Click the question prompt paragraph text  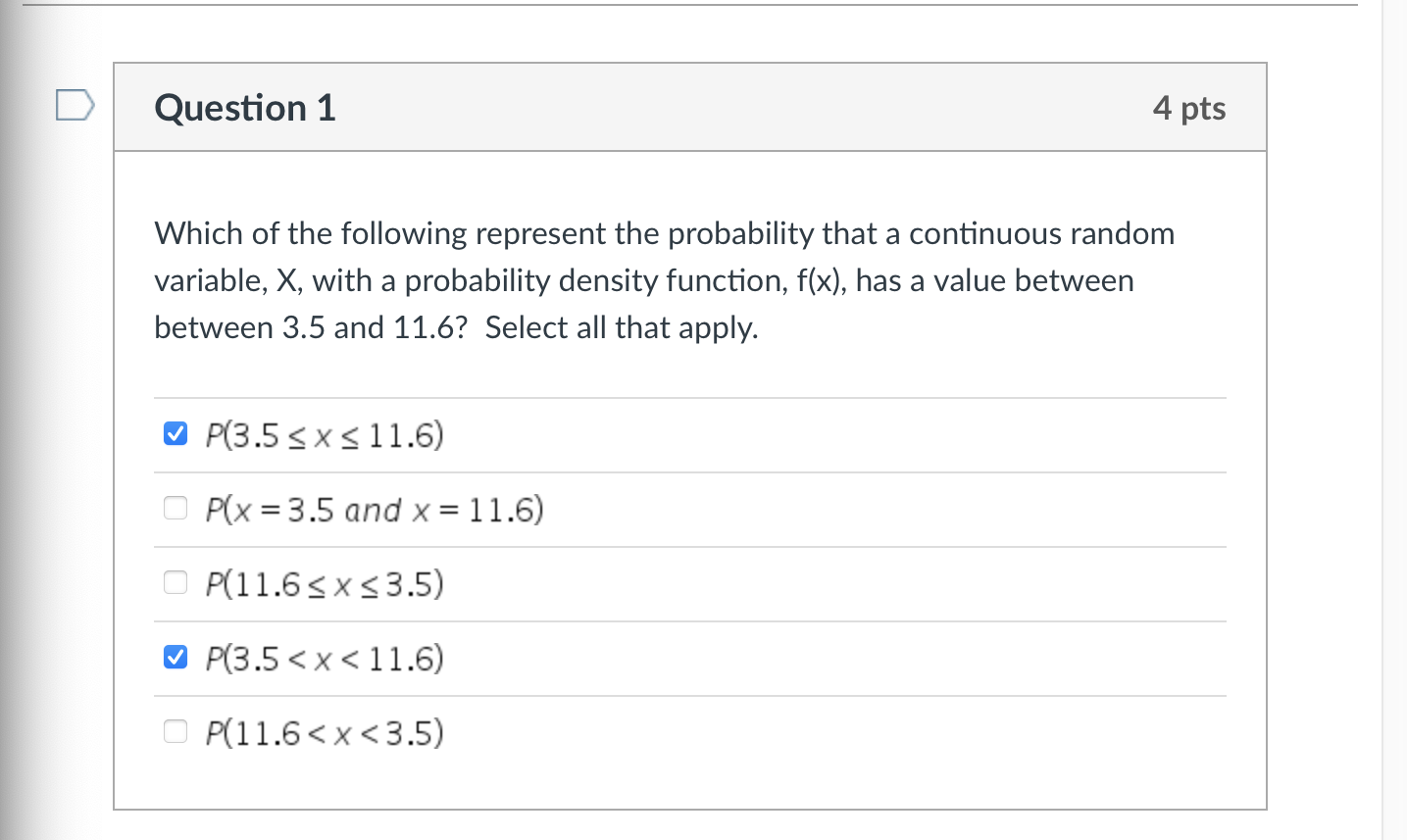click(664, 280)
